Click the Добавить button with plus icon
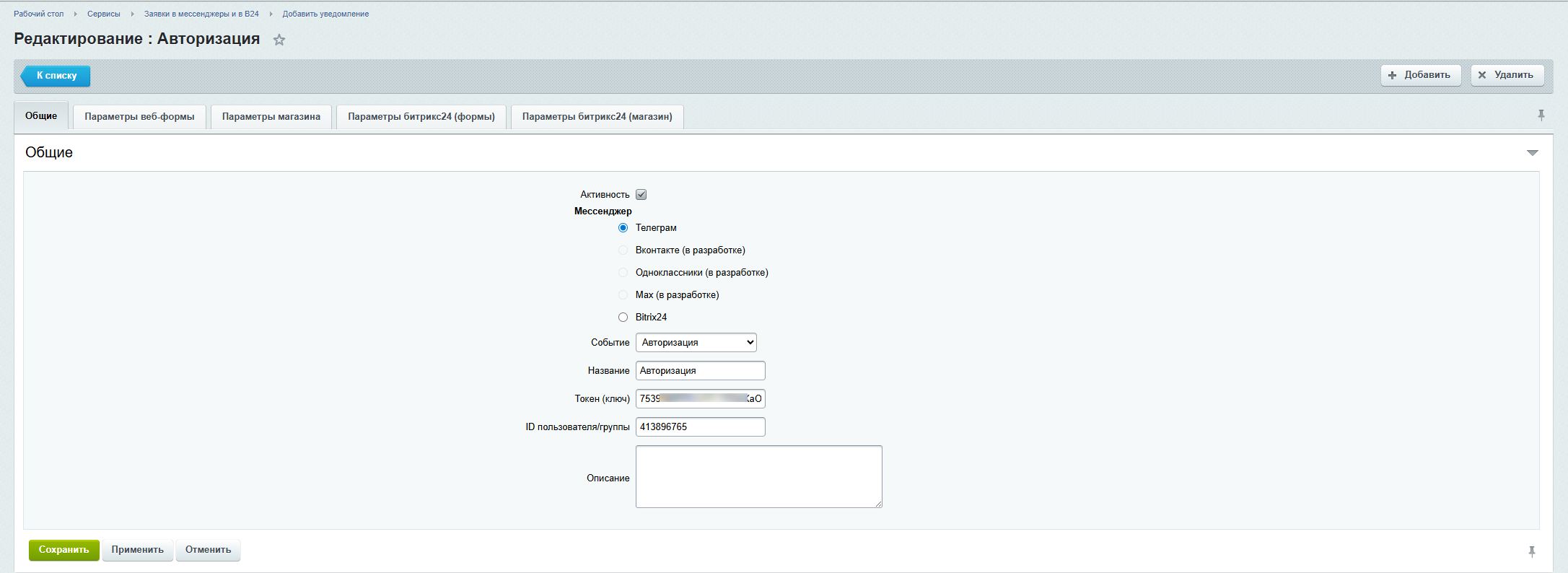 tap(1420, 75)
